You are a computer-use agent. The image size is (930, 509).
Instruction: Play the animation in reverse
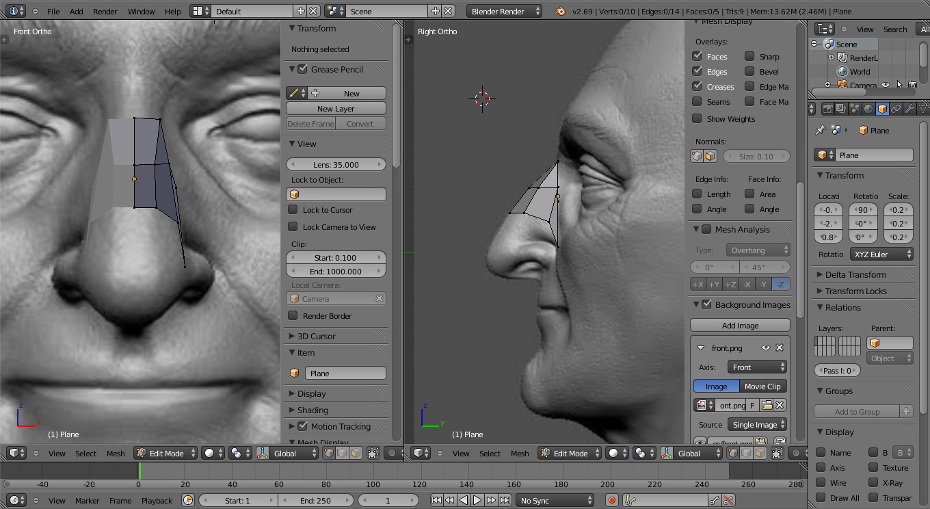463,501
